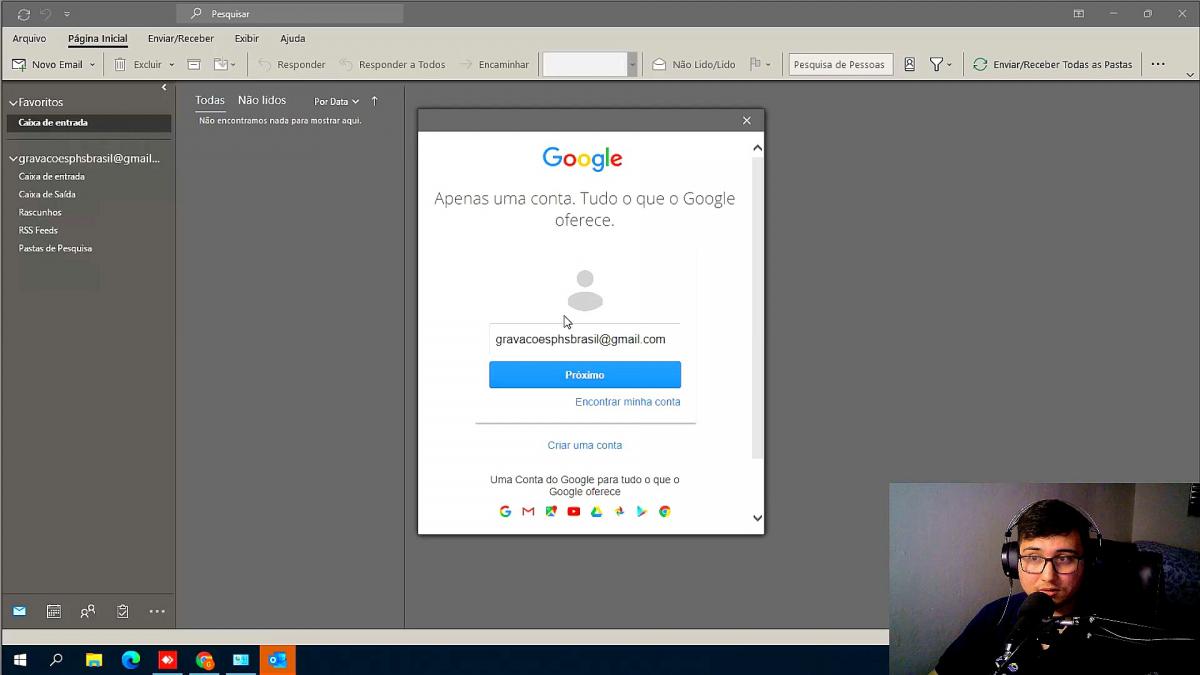Open the Rascunhos folder
Image resolution: width=1200 pixels, height=675 pixels.
[x=40, y=212]
